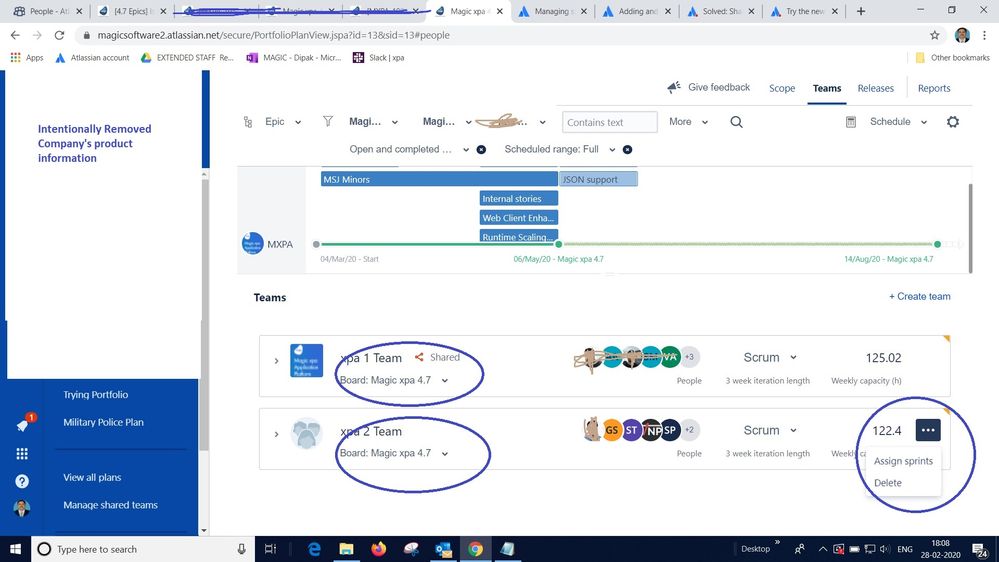Open the Military Police Plan

point(103,422)
